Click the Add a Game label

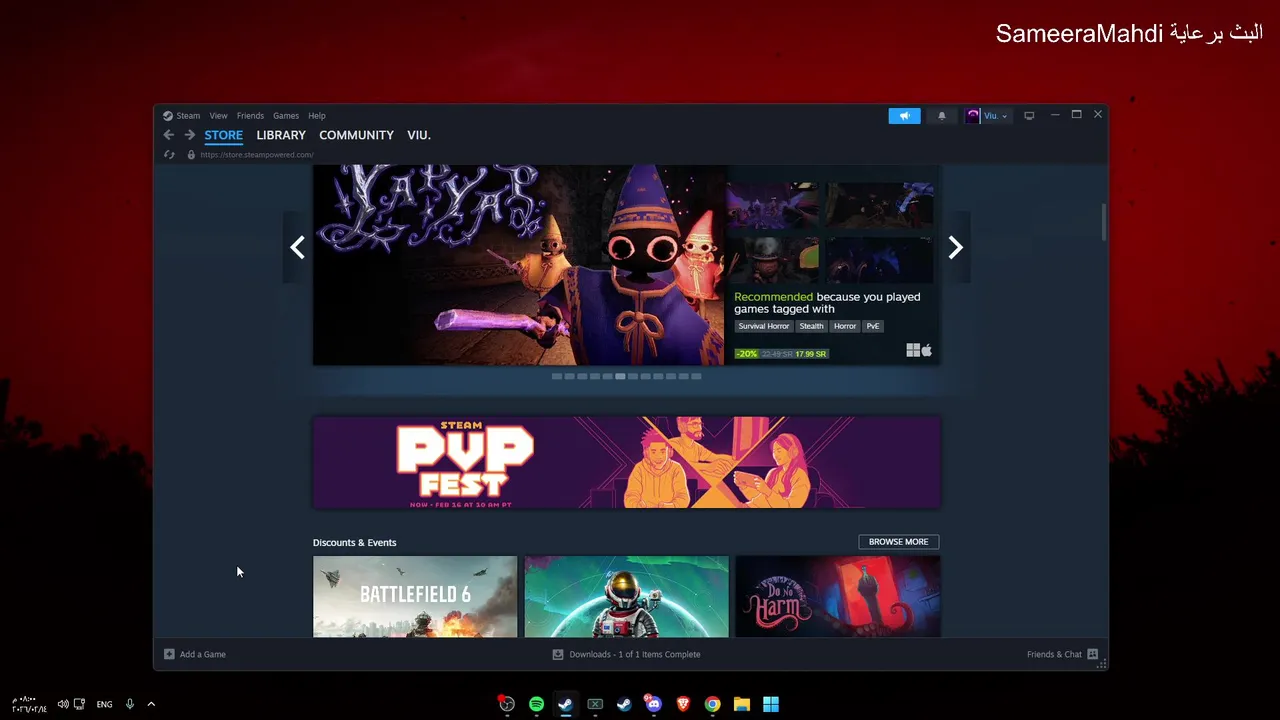click(203, 654)
